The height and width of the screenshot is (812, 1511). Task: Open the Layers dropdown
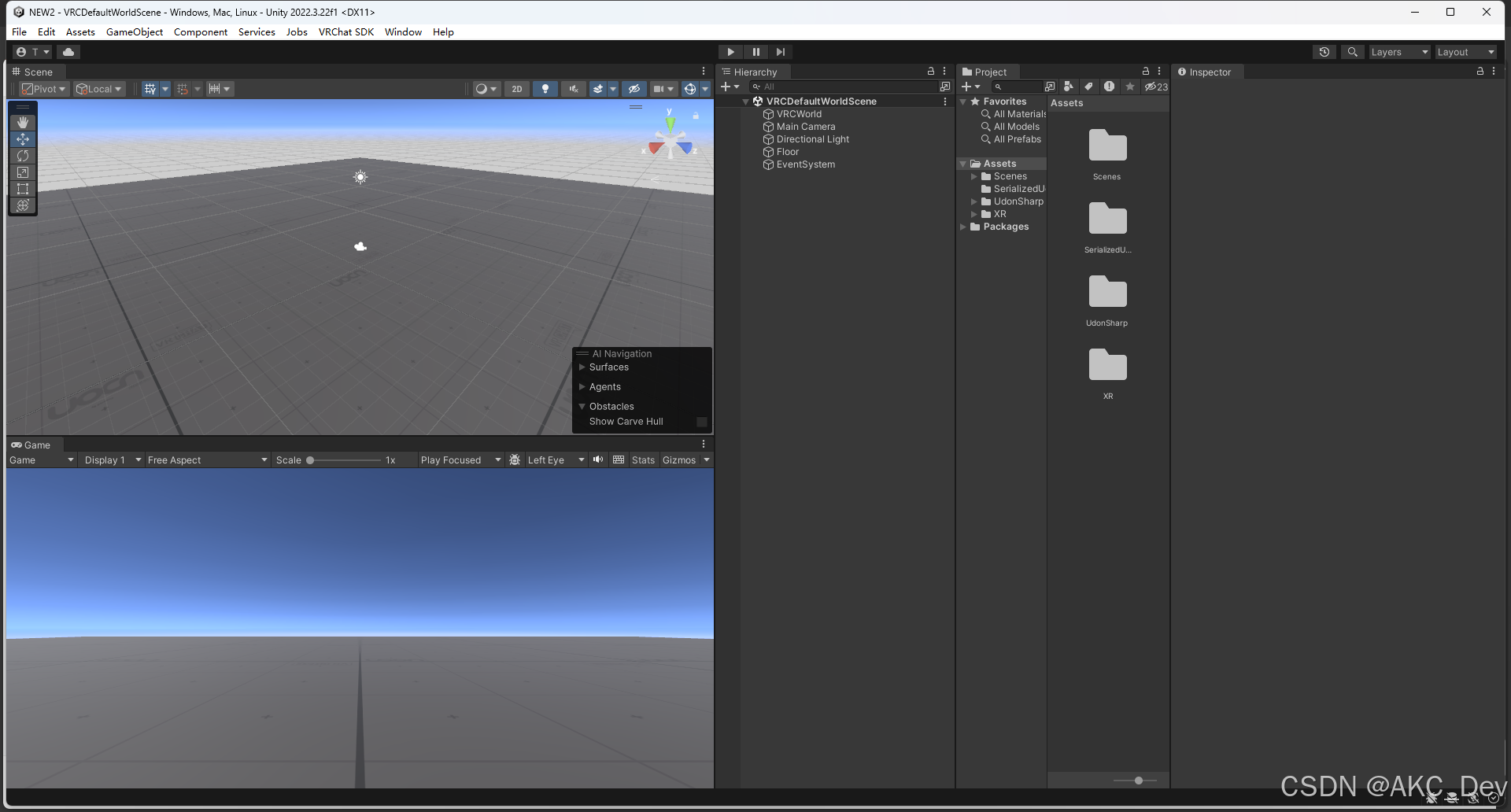[x=1399, y=52]
